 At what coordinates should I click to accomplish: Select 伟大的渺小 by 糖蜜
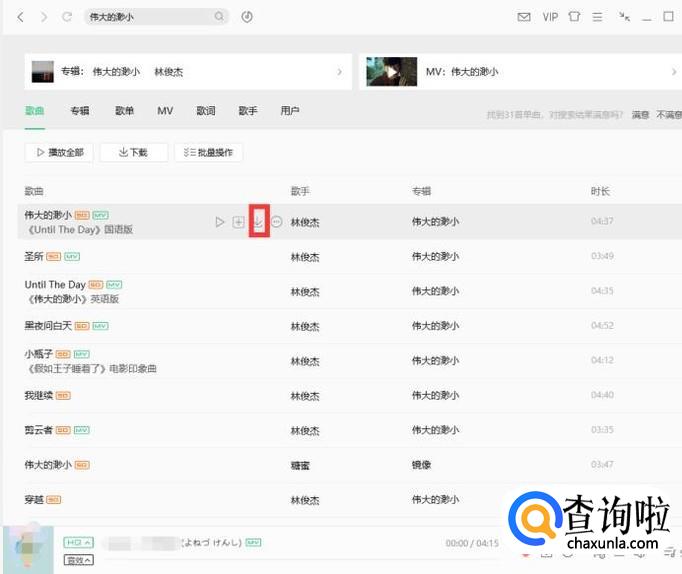point(48,465)
